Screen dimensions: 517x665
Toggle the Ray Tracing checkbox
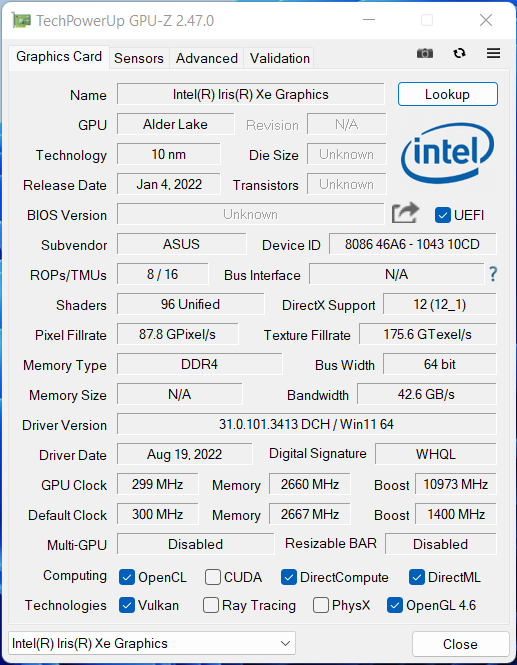(x=211, y=605)
